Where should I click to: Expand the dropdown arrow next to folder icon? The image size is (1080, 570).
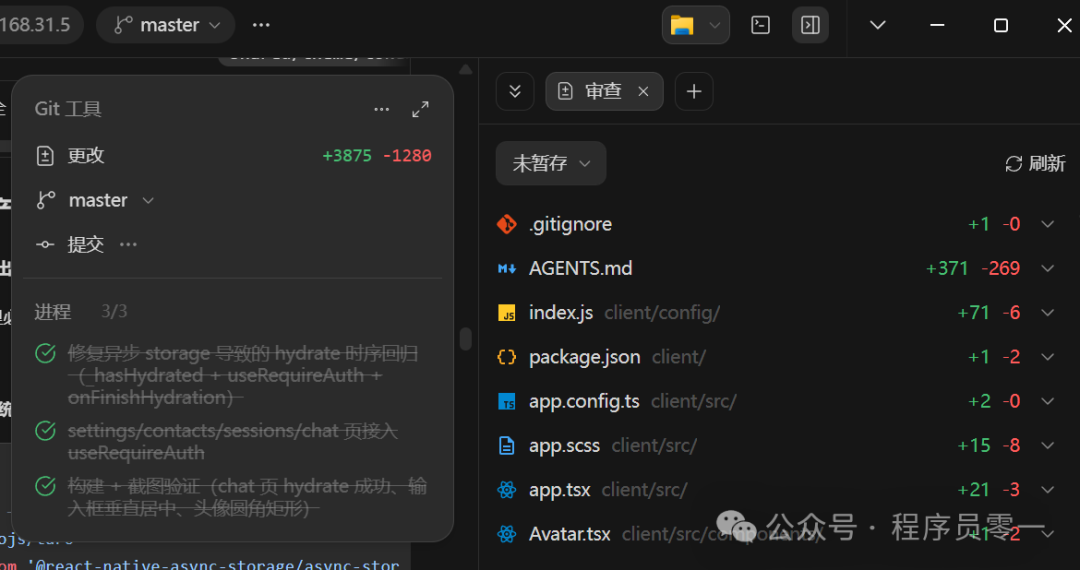(715, 25)
